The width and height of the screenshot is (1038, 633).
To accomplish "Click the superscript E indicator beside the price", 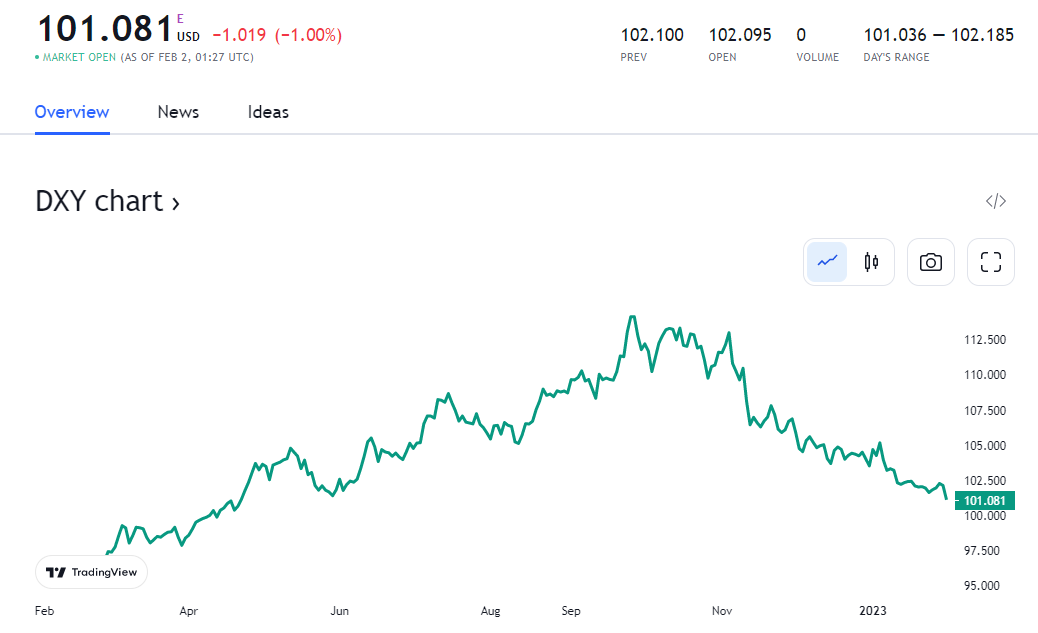I will 180,19.
